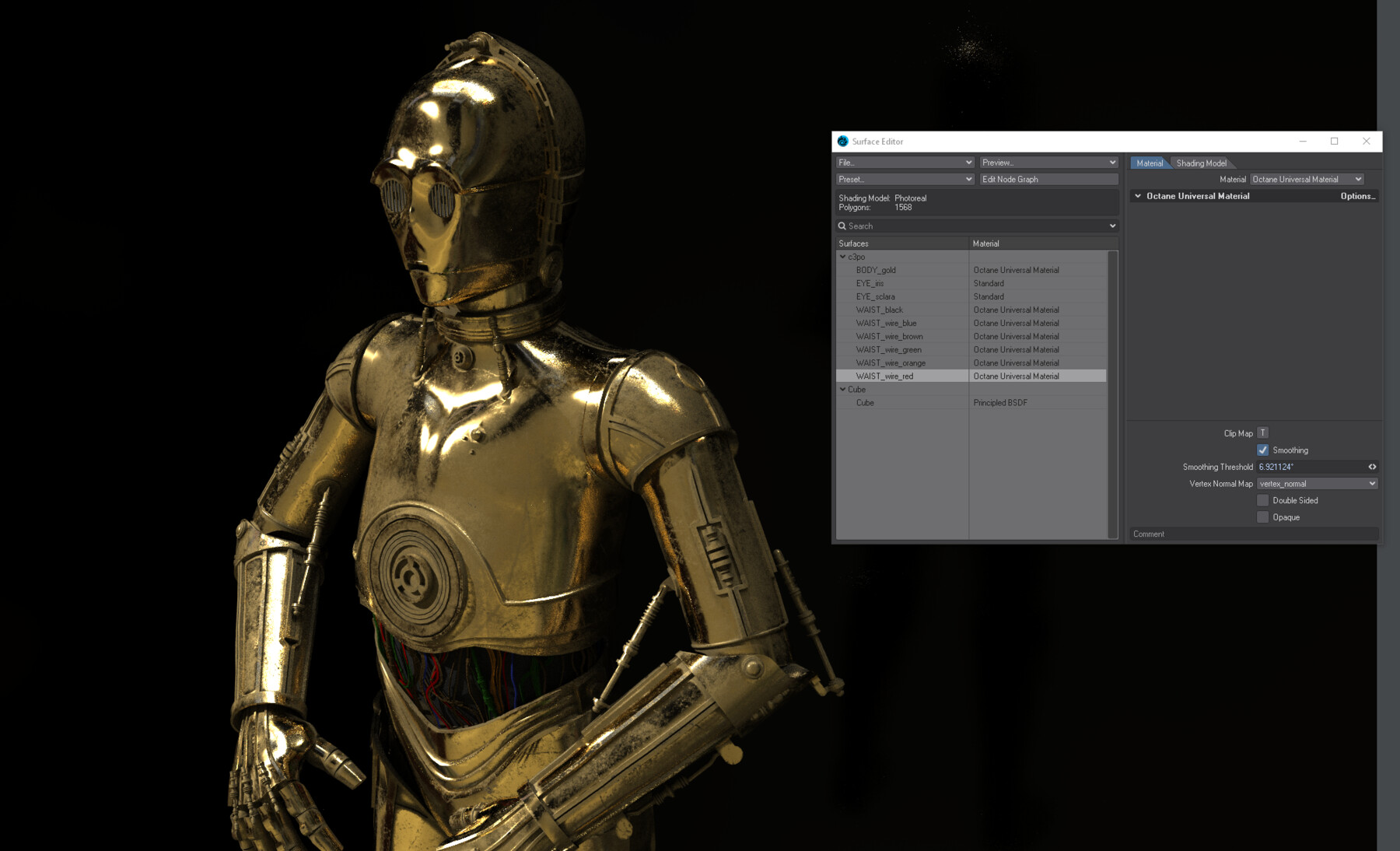The width and height of the screenshot is (1400, 851).
Task: Enable the Opaque option
Action: coord(1262,517)
